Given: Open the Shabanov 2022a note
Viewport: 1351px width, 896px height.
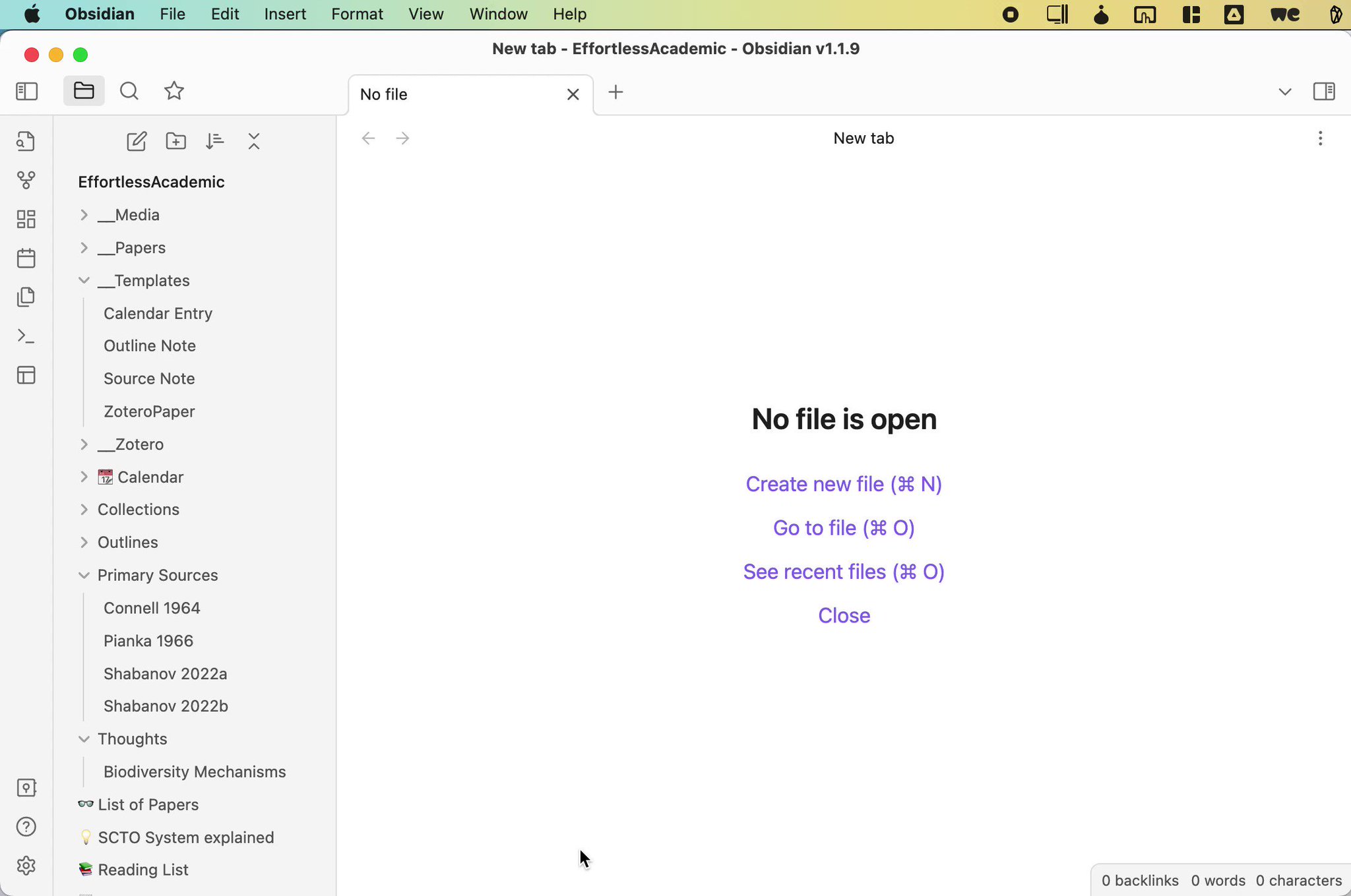Looking at the screenshot, I should pyautogui.click(x=165, y=674).
